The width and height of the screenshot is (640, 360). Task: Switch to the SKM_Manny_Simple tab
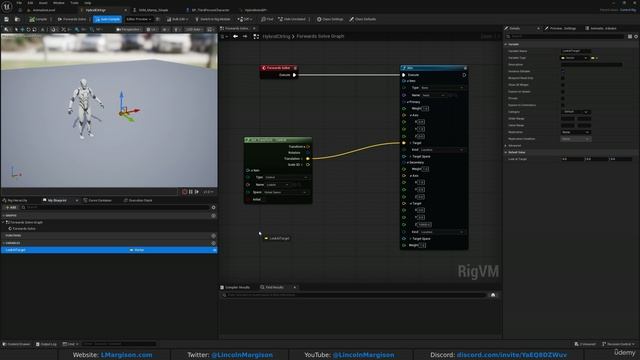pos(153,10)
